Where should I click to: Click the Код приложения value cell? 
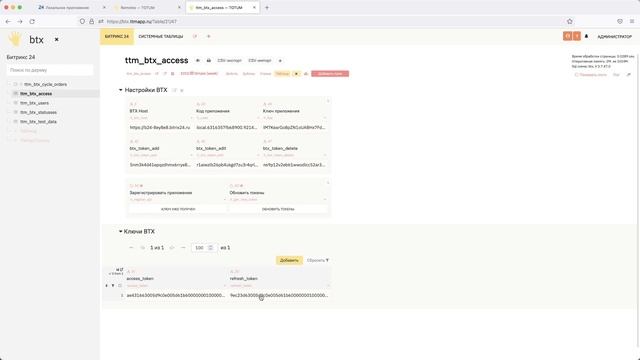227,128
